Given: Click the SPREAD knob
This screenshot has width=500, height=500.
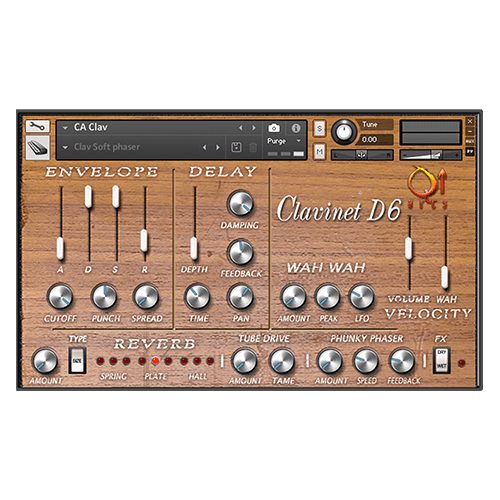Looking at the screenshot, I should point(146,297).
